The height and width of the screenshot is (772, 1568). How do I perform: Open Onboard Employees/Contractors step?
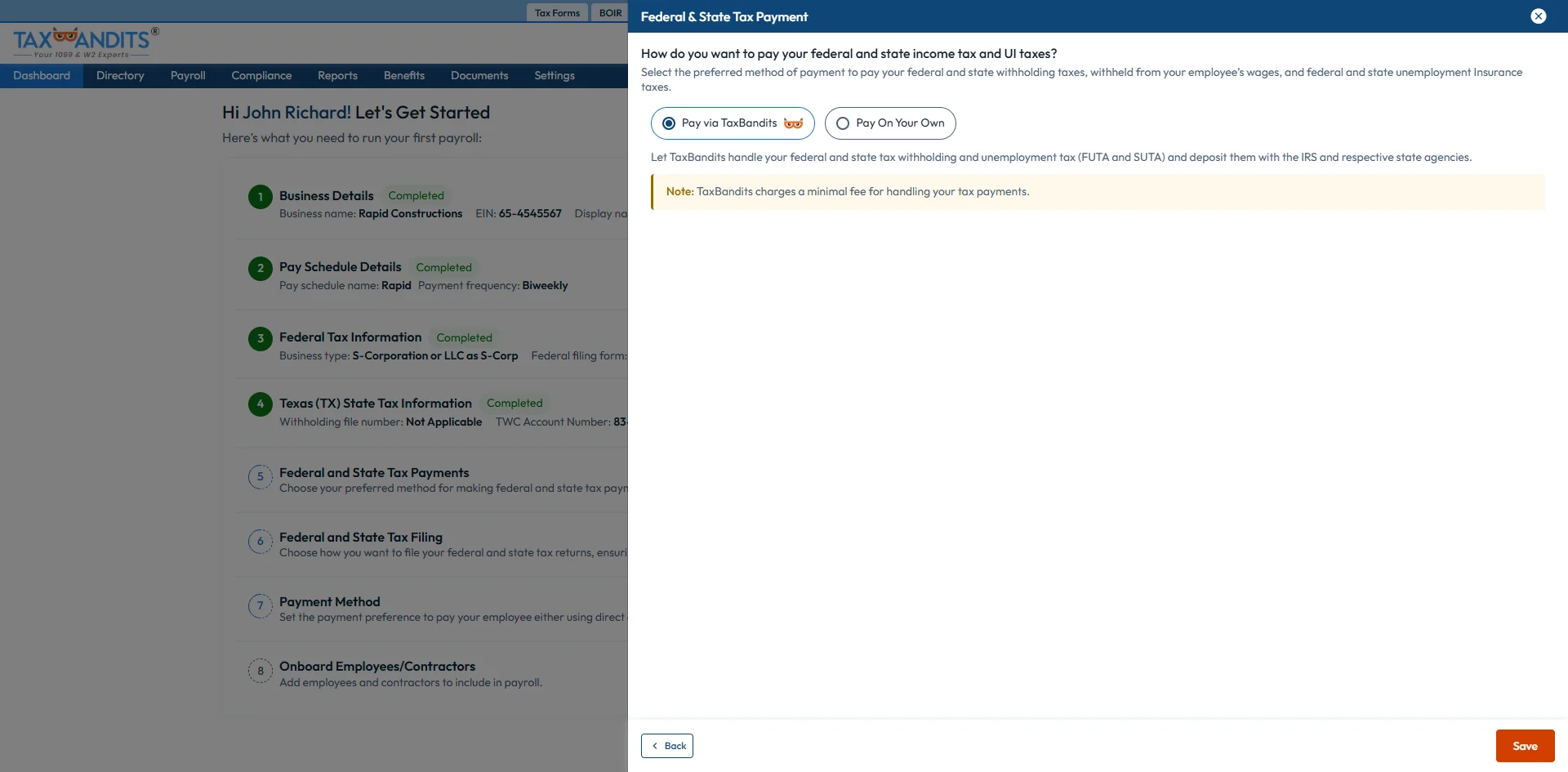[376, 667]
